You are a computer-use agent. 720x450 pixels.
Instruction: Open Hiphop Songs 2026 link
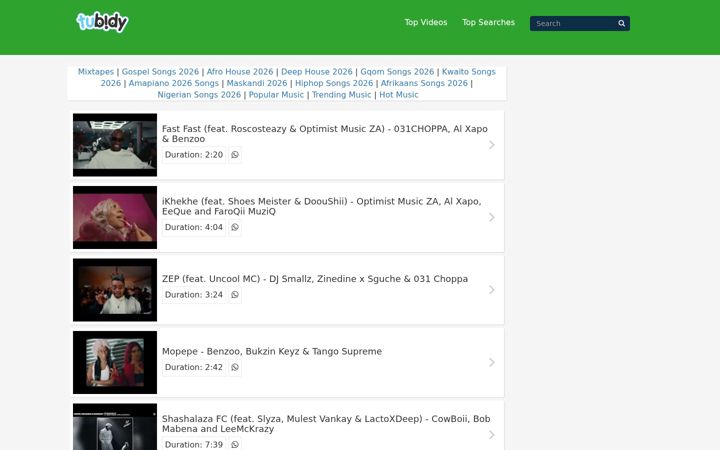click(334, 83)
